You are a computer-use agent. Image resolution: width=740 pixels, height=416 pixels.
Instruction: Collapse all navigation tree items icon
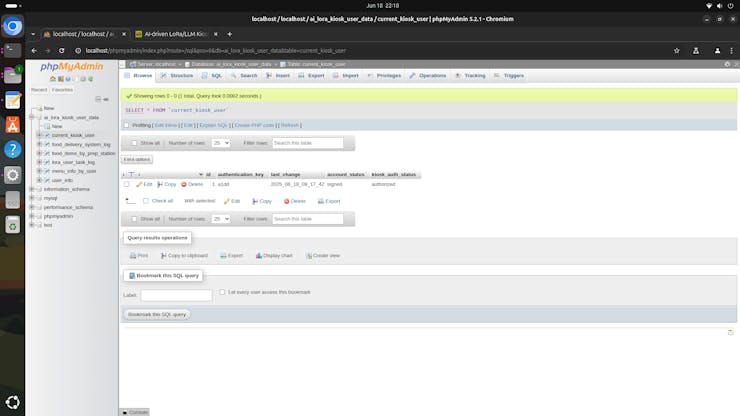point(98,99)
